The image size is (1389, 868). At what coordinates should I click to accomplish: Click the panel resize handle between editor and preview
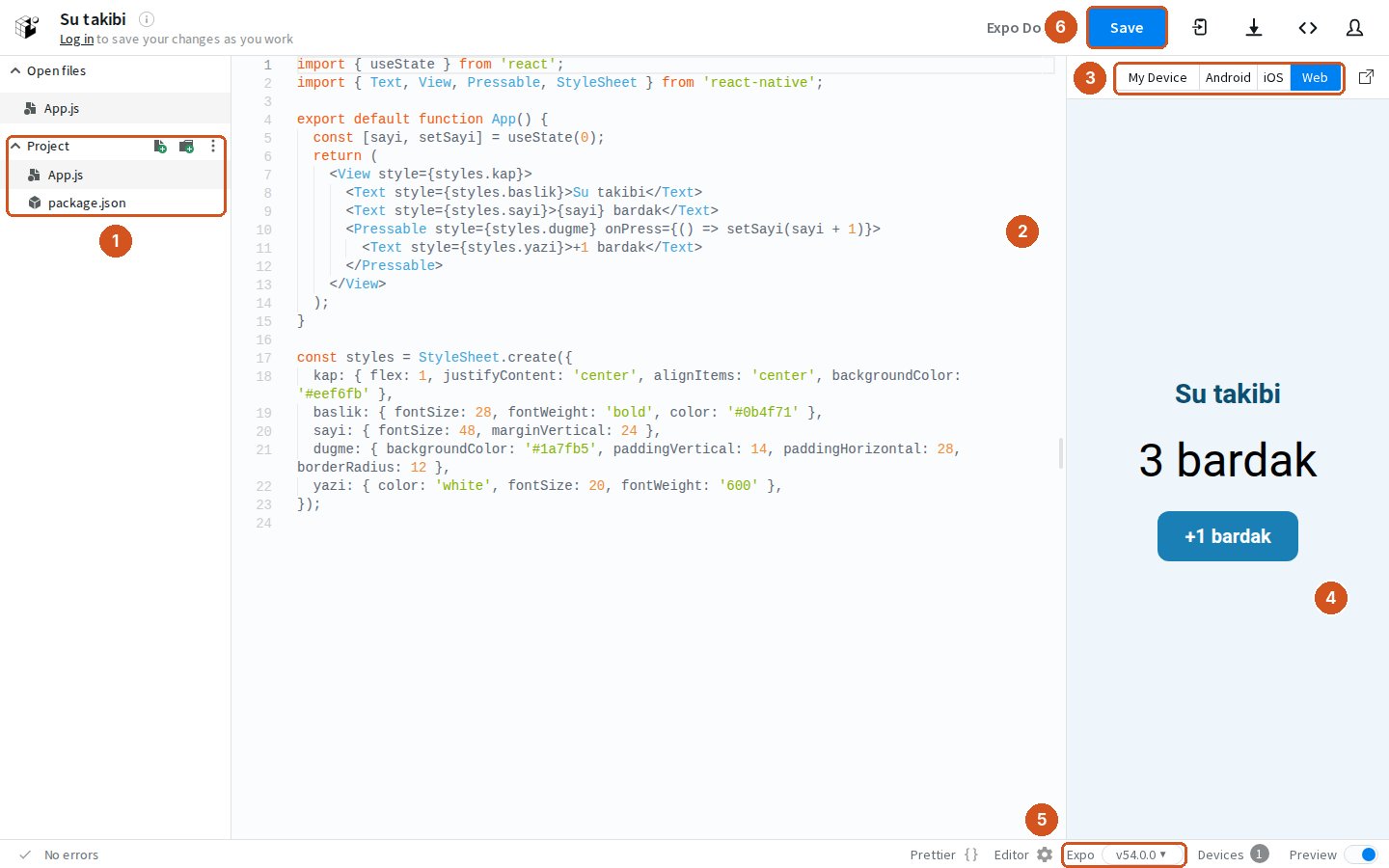[x=1061, y=453]
